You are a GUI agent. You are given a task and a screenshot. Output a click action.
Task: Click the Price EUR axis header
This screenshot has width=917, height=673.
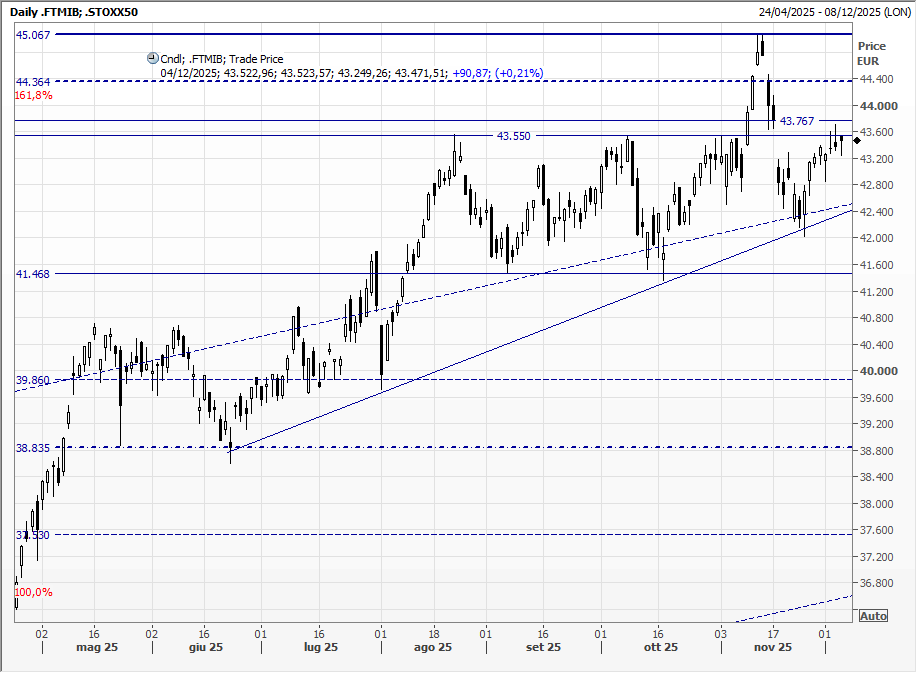(x=871, y=53)
